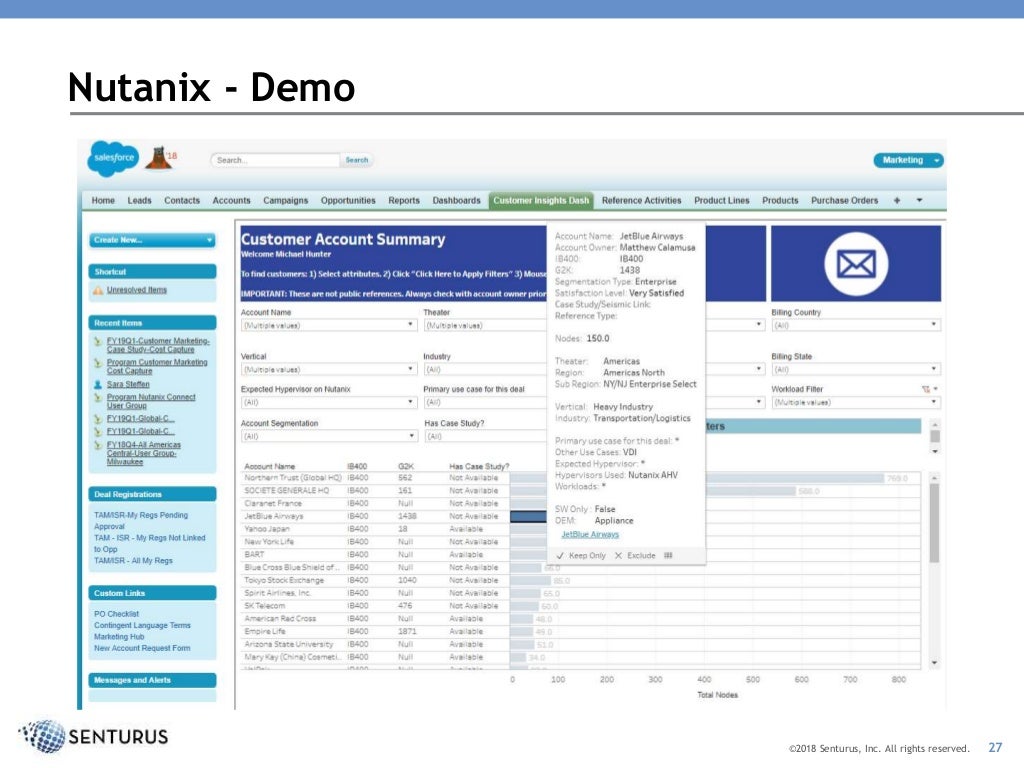Click the G2K column header
This screenshot has height=768, width=1024.
coord(406,466)
